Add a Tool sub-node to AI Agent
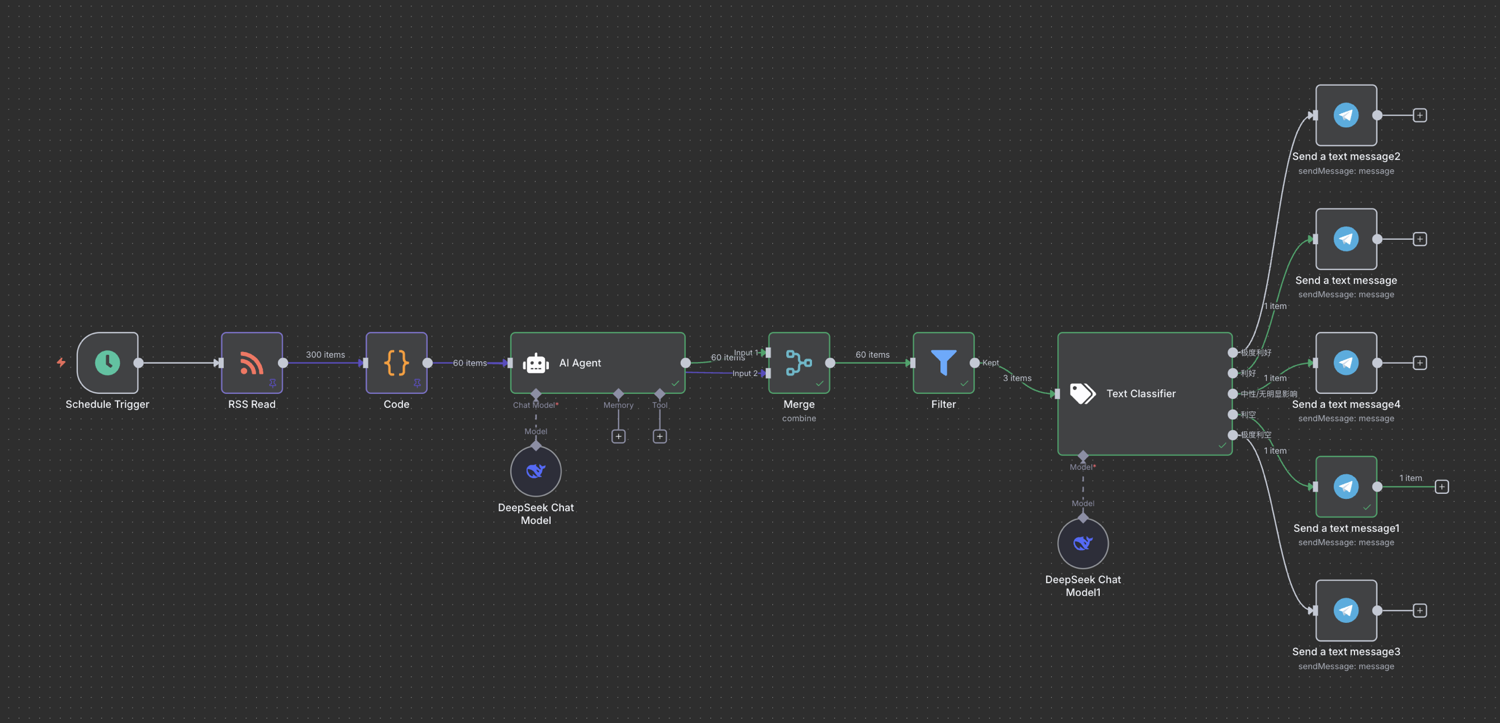 [x=660, y=436]
